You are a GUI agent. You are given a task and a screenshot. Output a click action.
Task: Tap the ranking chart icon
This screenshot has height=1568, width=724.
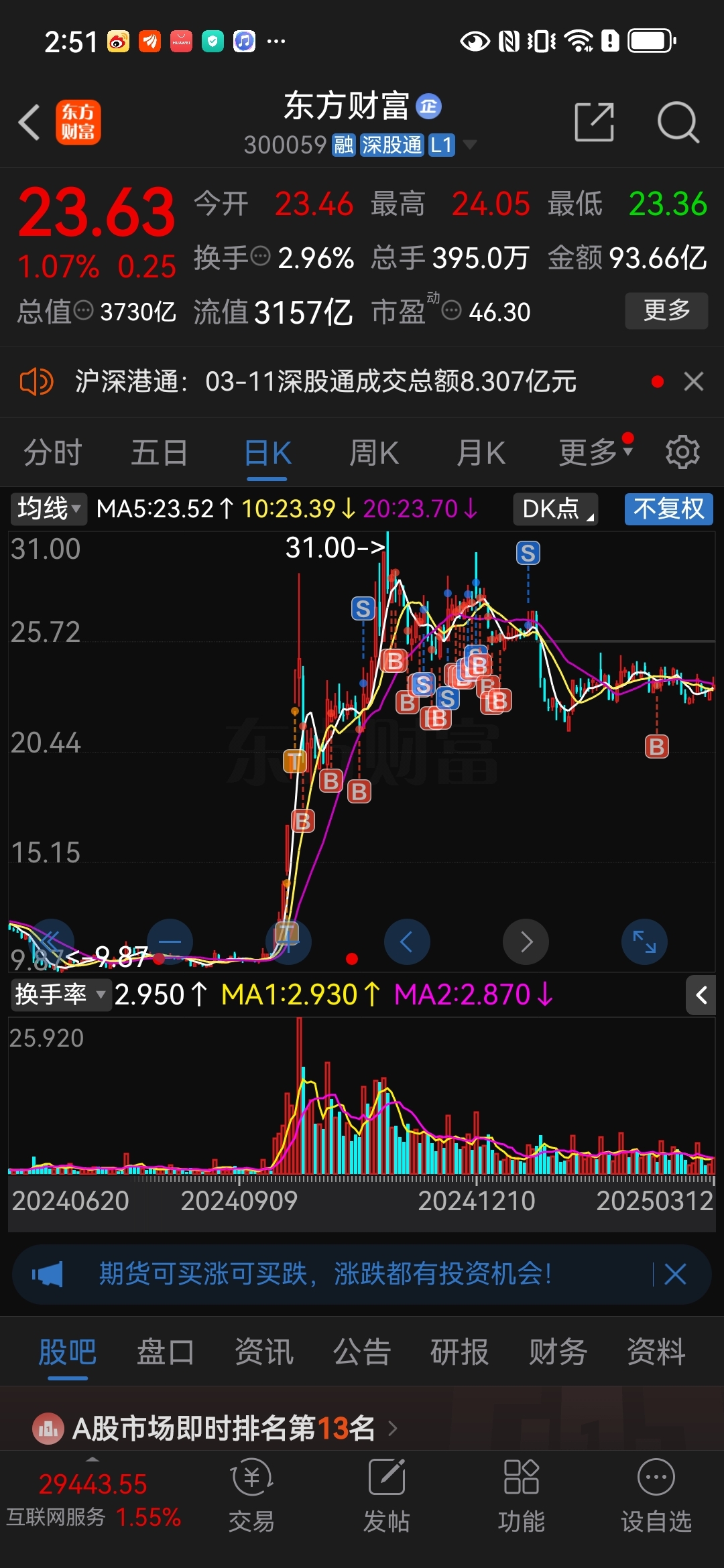[48, 1429]
